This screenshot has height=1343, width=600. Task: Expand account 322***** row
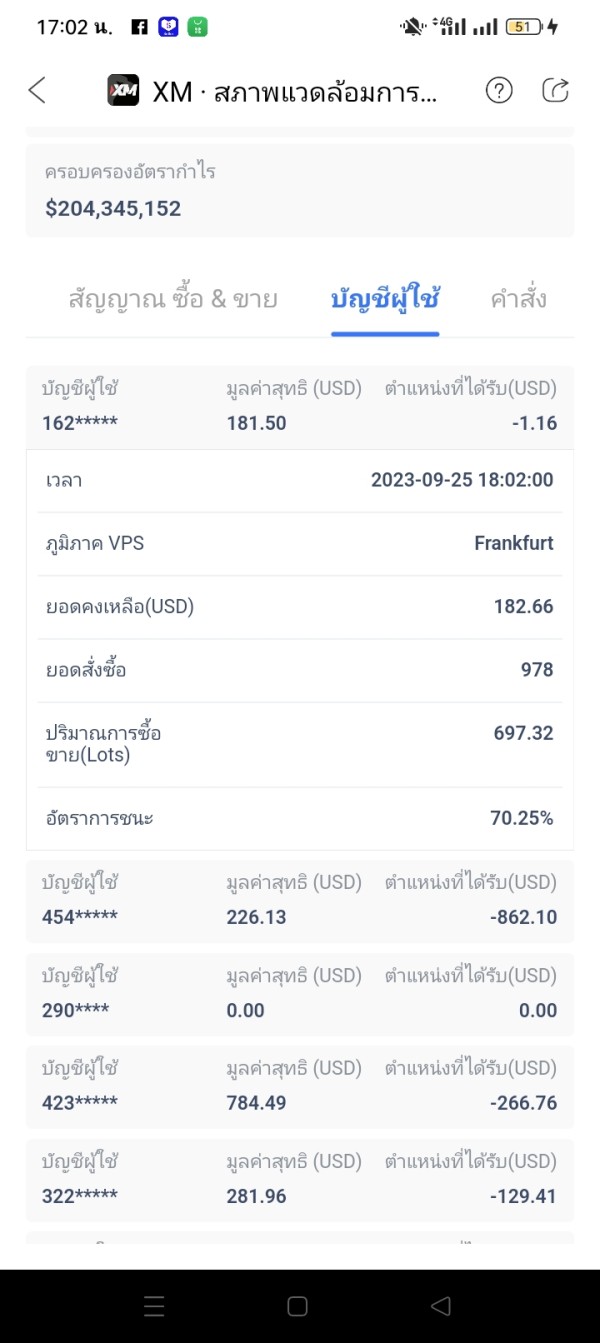click(300, 1179)
